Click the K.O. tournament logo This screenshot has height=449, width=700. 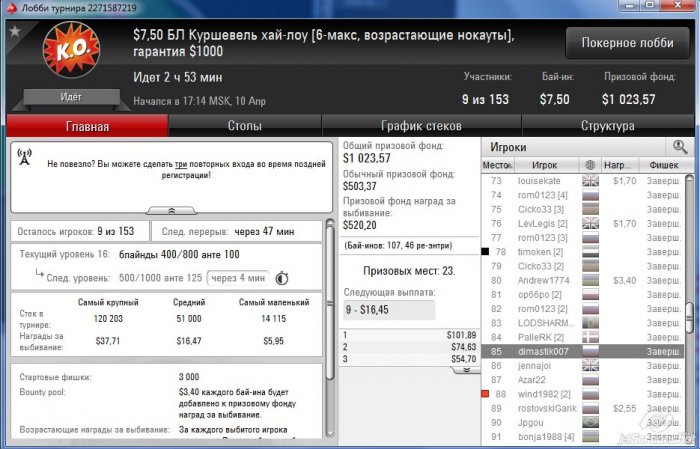[x=71, y=50]
